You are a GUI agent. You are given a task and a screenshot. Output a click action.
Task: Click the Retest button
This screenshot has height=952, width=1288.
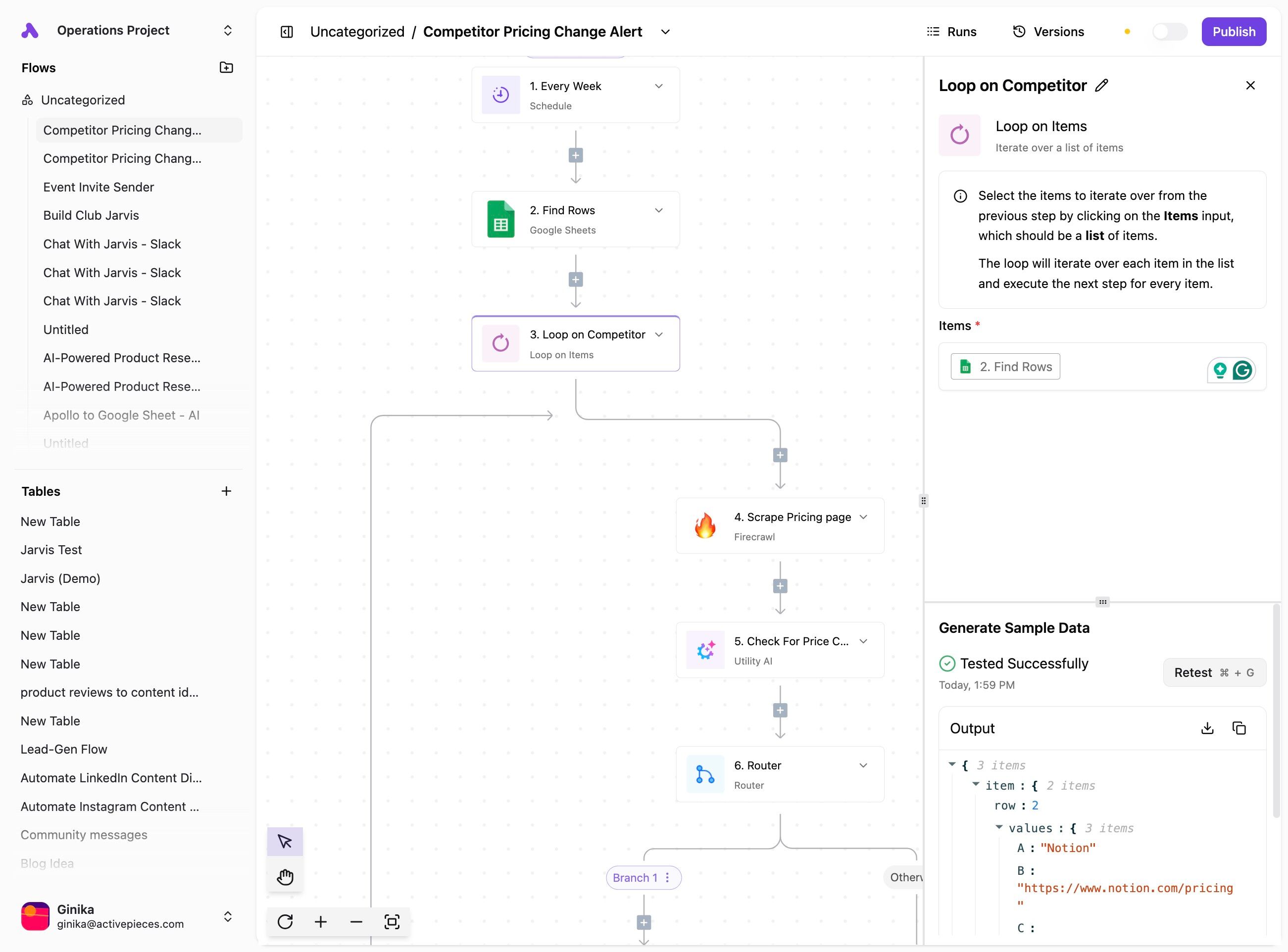(x=1214, y=672)
